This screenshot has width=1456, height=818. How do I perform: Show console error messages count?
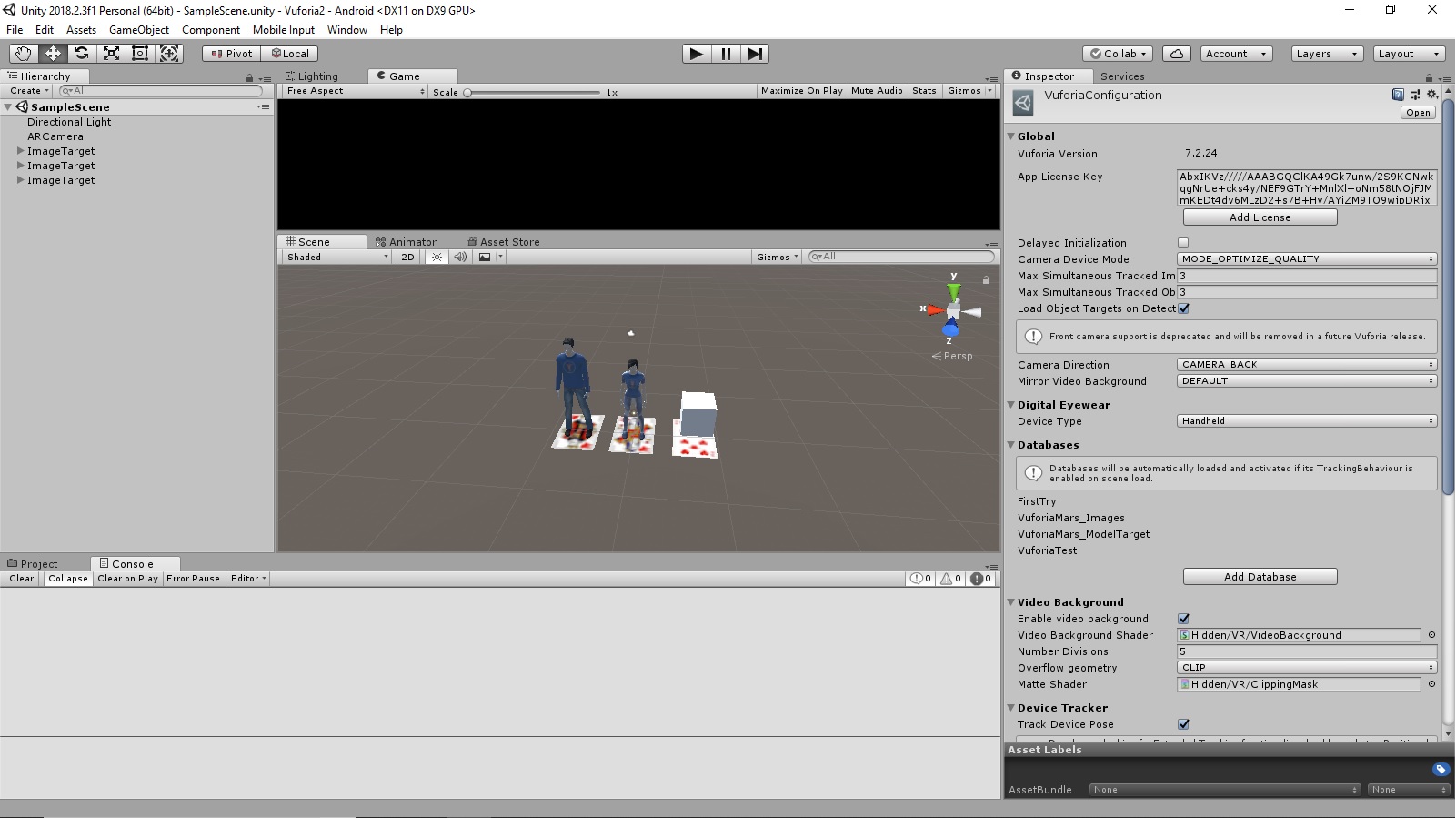[x=981, y=579]
